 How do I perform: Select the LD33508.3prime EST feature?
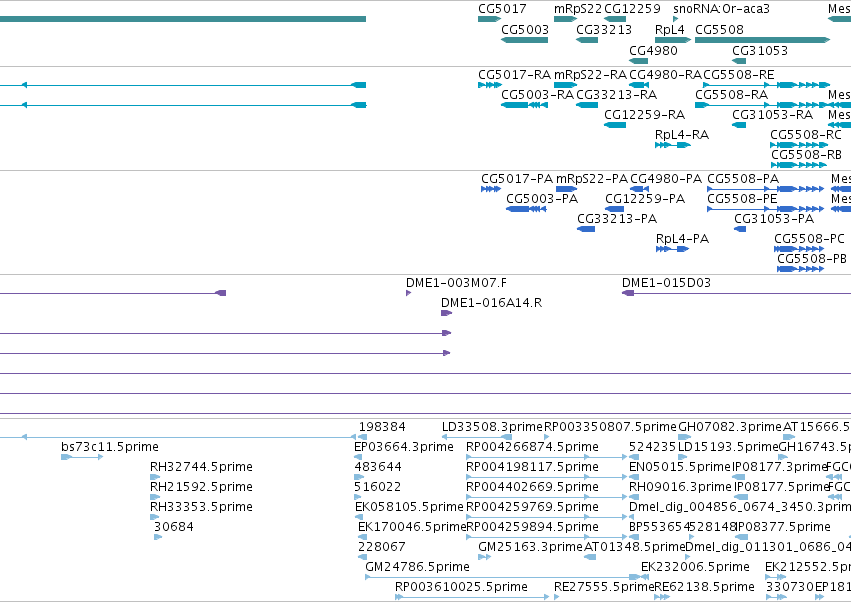pyautogui.click(x=477, y=437)
